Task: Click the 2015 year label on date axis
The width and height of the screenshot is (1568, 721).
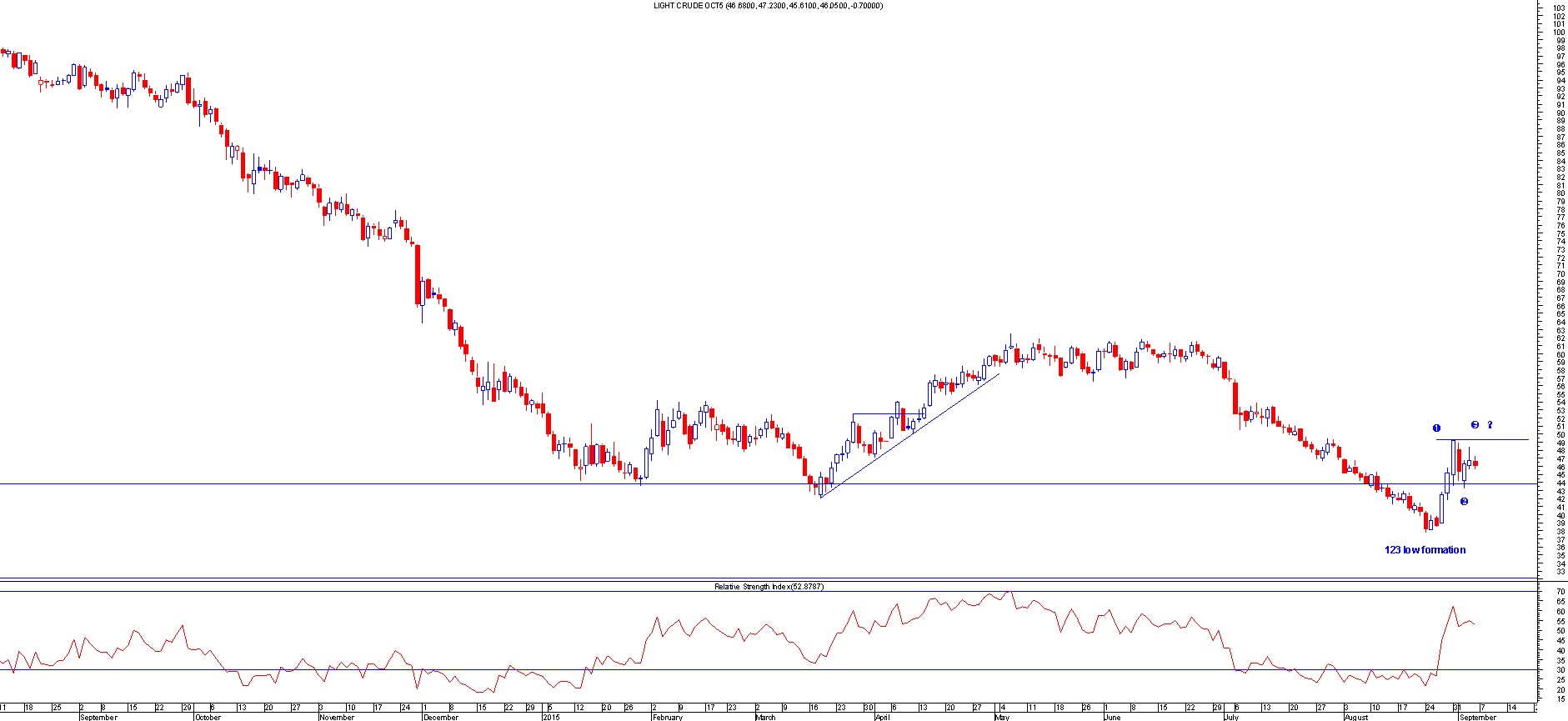Action: click(x=550, y=717)
